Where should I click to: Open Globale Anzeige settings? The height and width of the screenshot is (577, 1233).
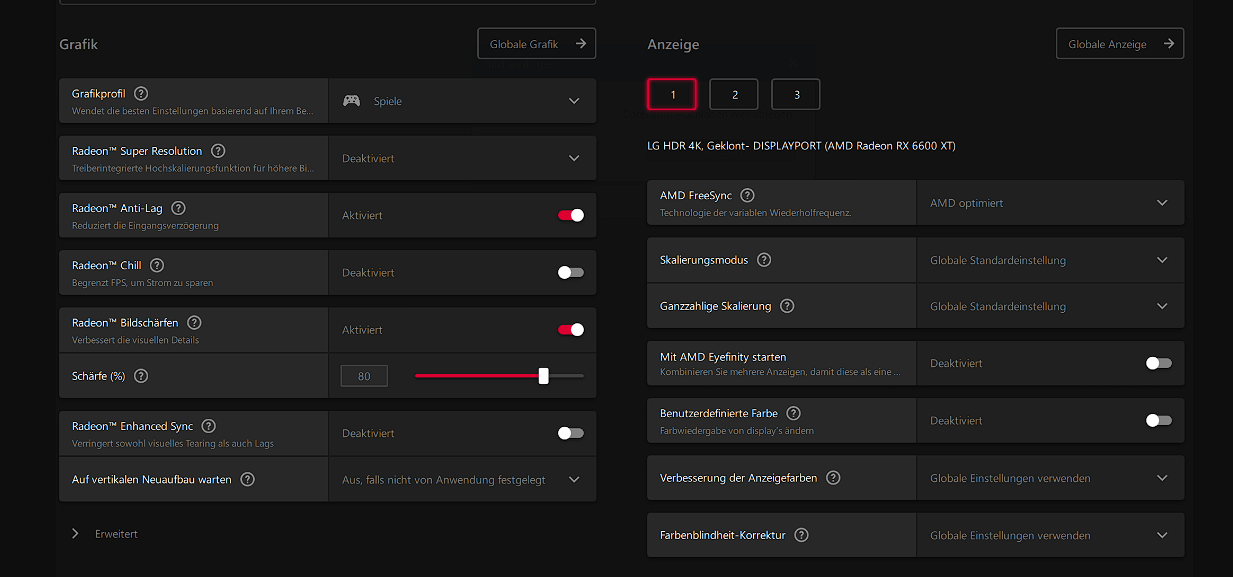pos(1120,44)
